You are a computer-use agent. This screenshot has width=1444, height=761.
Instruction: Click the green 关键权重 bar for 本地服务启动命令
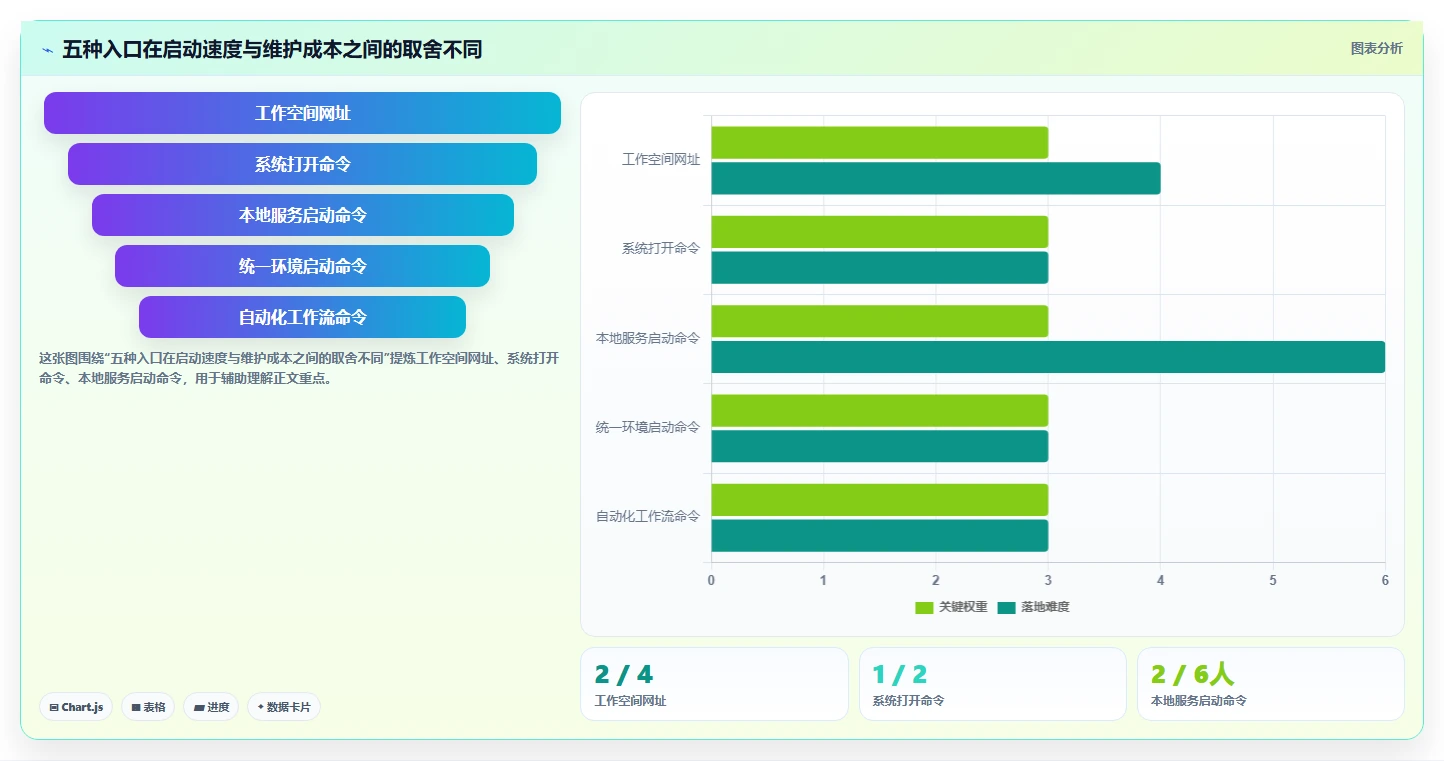point(879,321)
